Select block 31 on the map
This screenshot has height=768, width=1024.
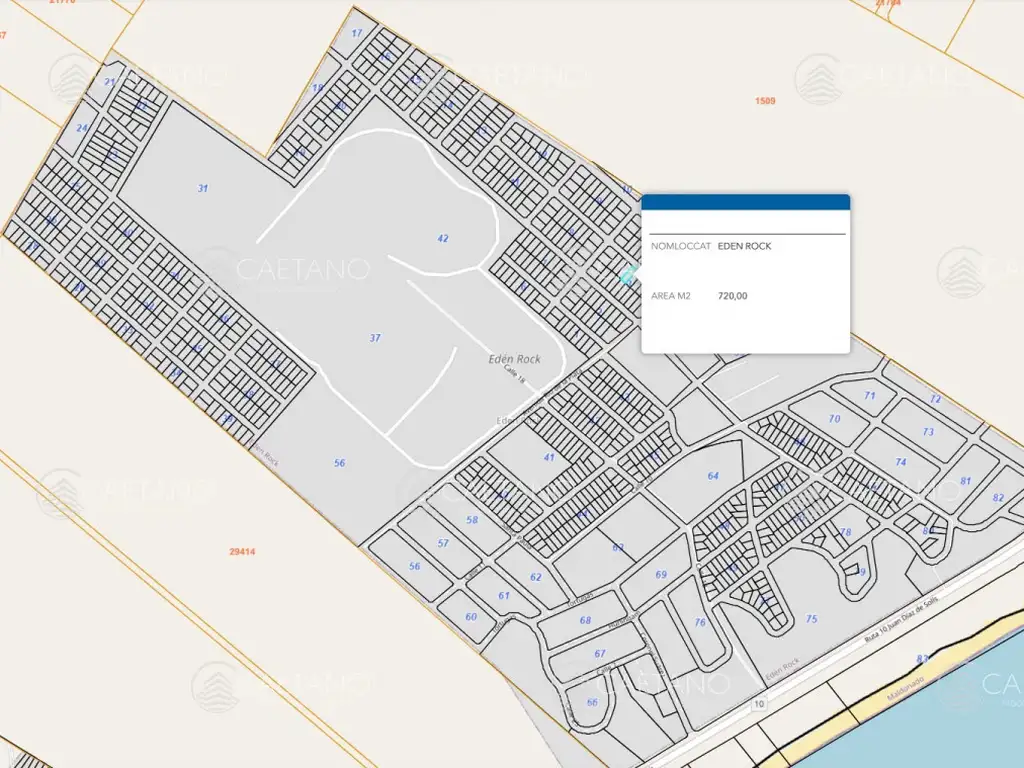[x=203, y=188]
